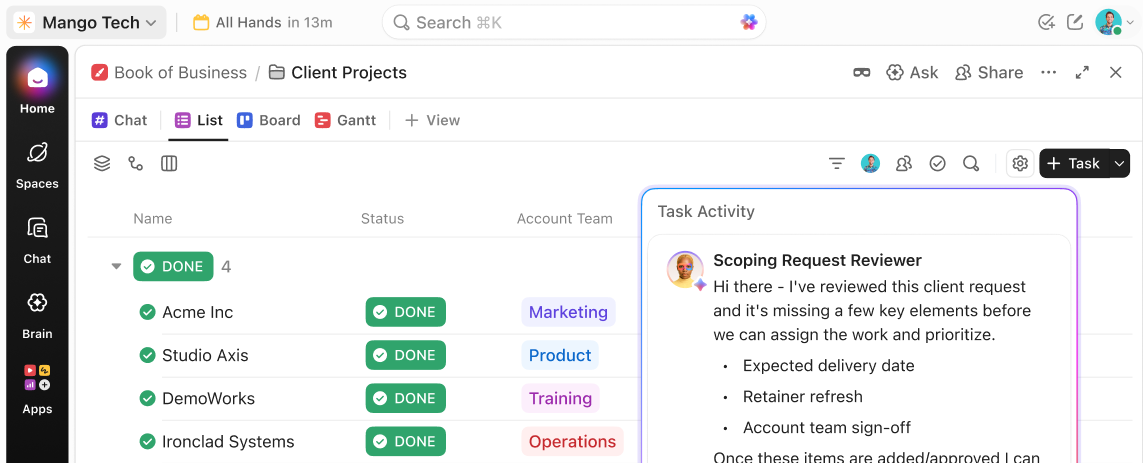Toggle the Studio Axis task completion check
1143x463 pixels.
click(148, 355)
